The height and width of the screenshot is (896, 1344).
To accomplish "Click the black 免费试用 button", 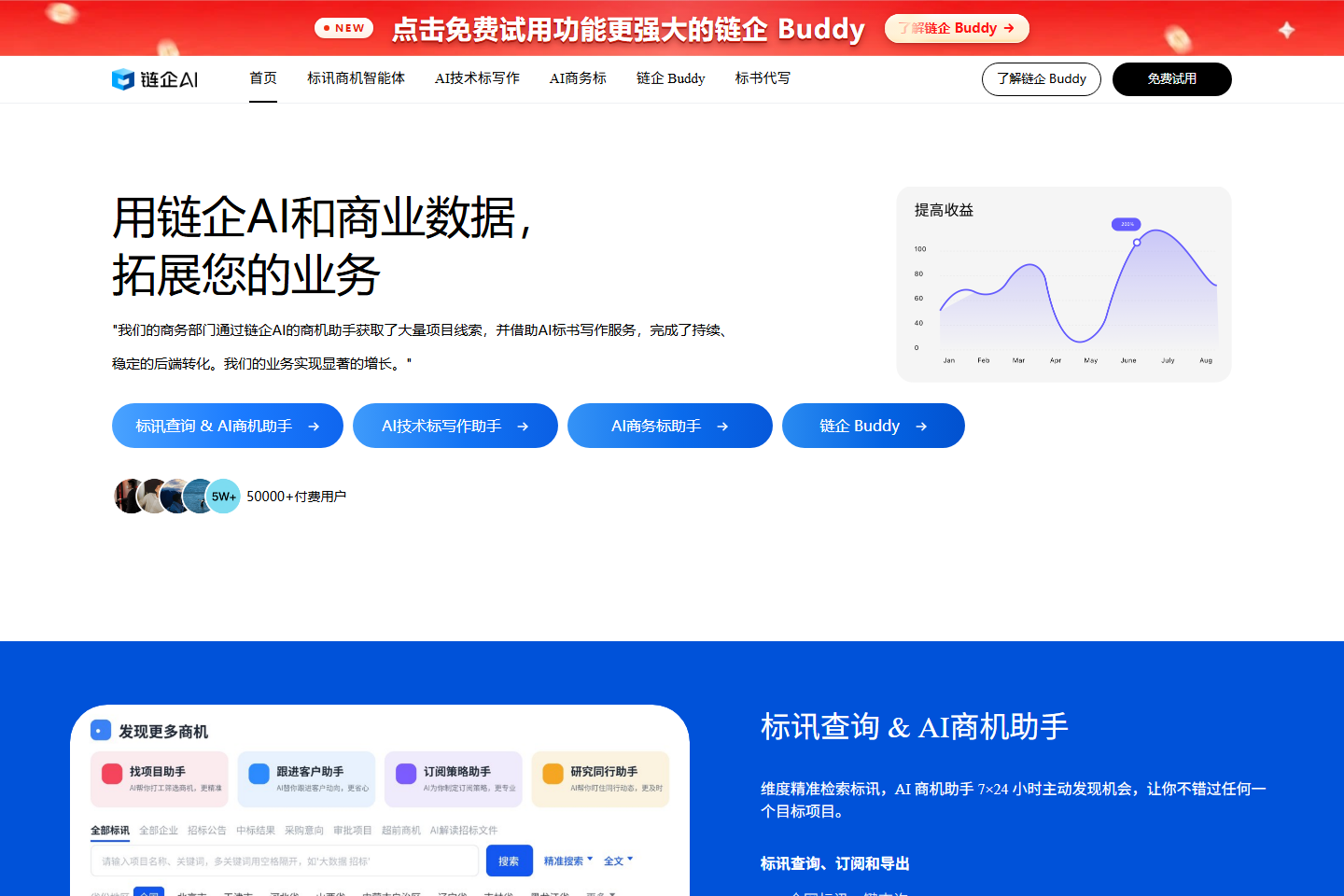I will pos(1172,79).
